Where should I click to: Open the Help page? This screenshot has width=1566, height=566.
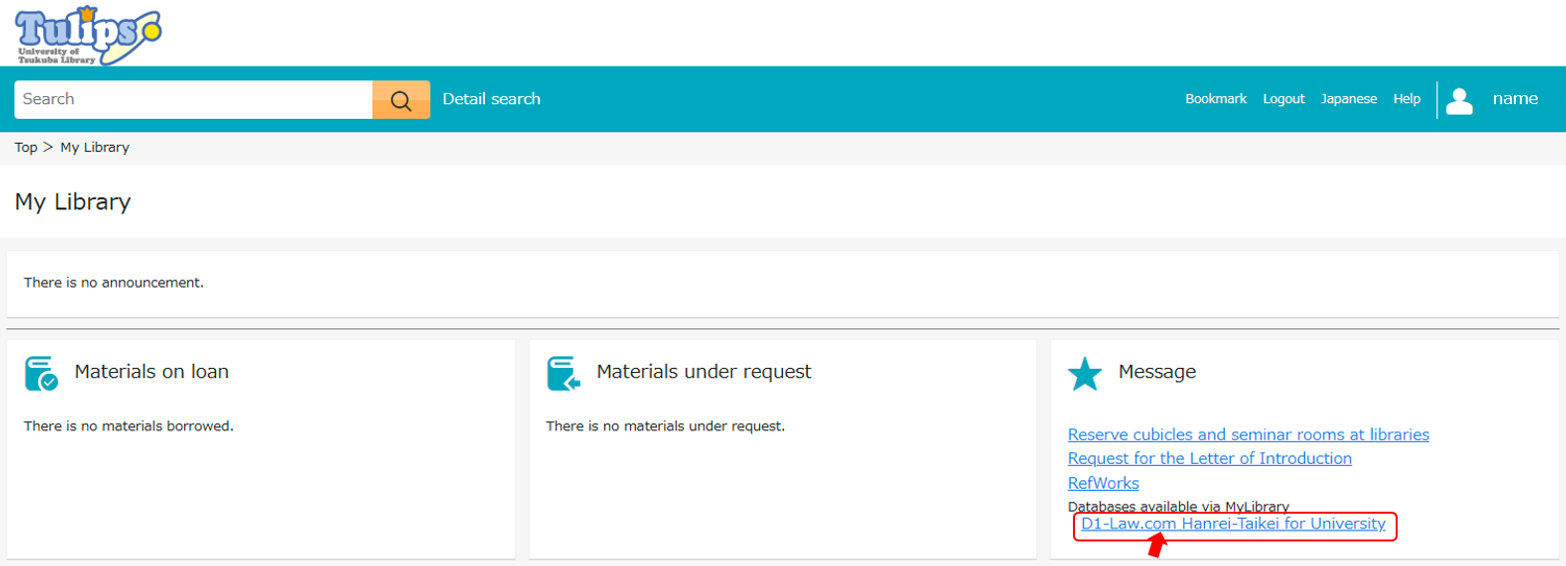pos(1407,99)
